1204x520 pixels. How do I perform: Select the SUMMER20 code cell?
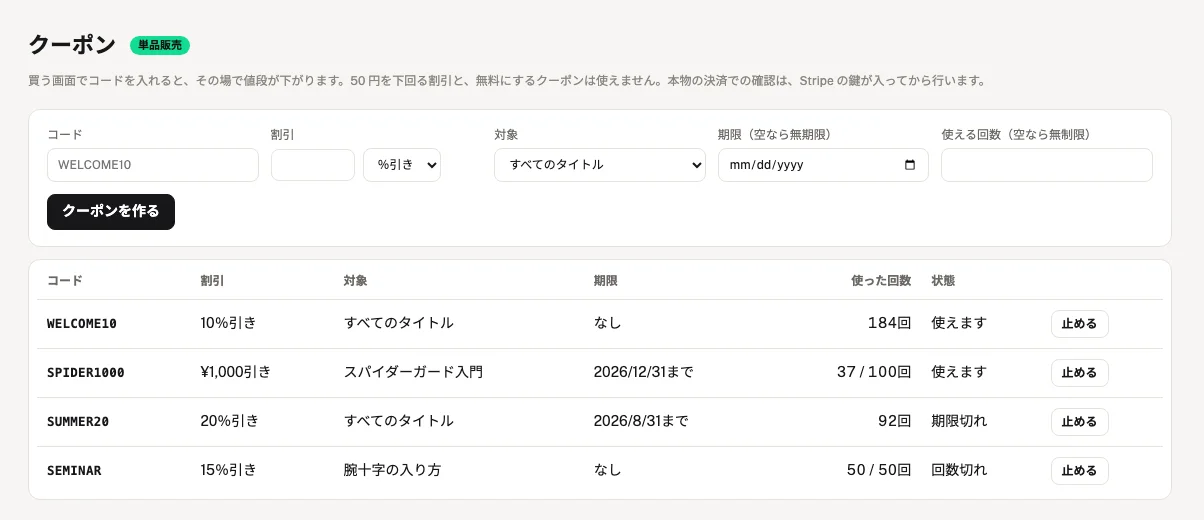pos(78,422)
